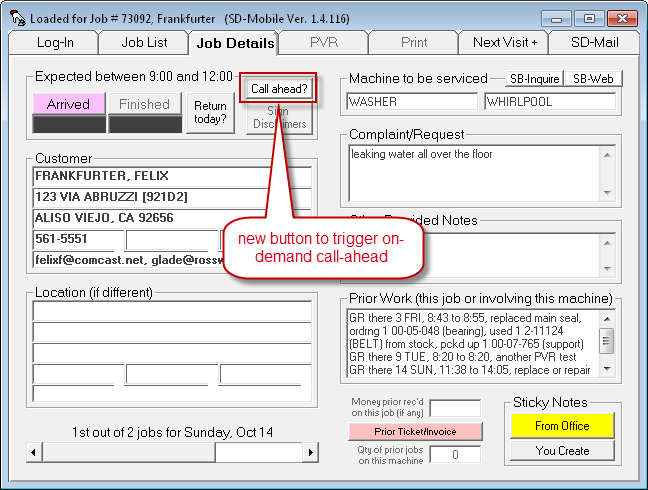This screenshot has height=490, width=648.
Task: Go to the Next Visit + tab
Action: click(x=504, y=42)
